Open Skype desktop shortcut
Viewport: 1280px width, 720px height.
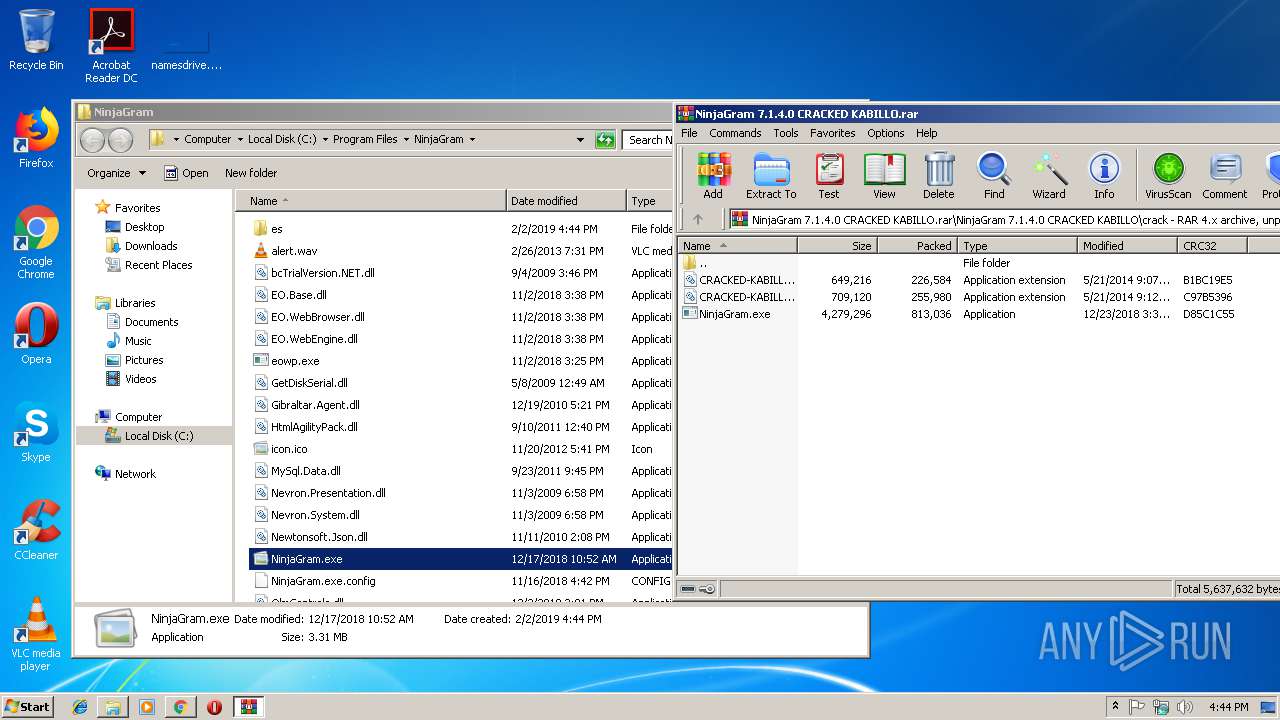36,432
